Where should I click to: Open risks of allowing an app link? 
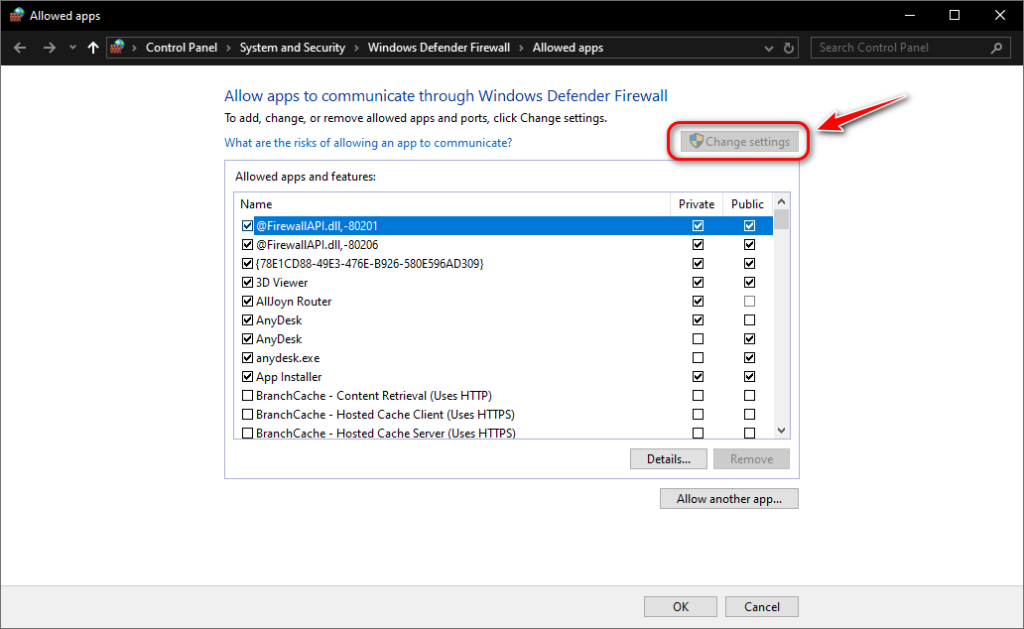pyautogui.click(x=368, y=142)
